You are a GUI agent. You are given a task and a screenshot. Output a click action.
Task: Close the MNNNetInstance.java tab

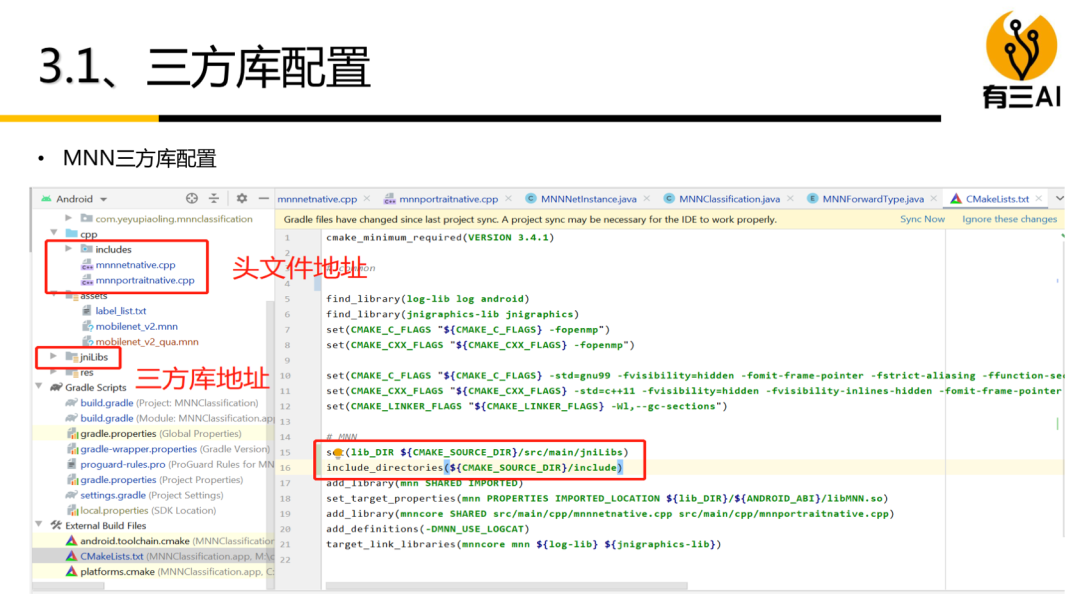[x=647, y=198]
